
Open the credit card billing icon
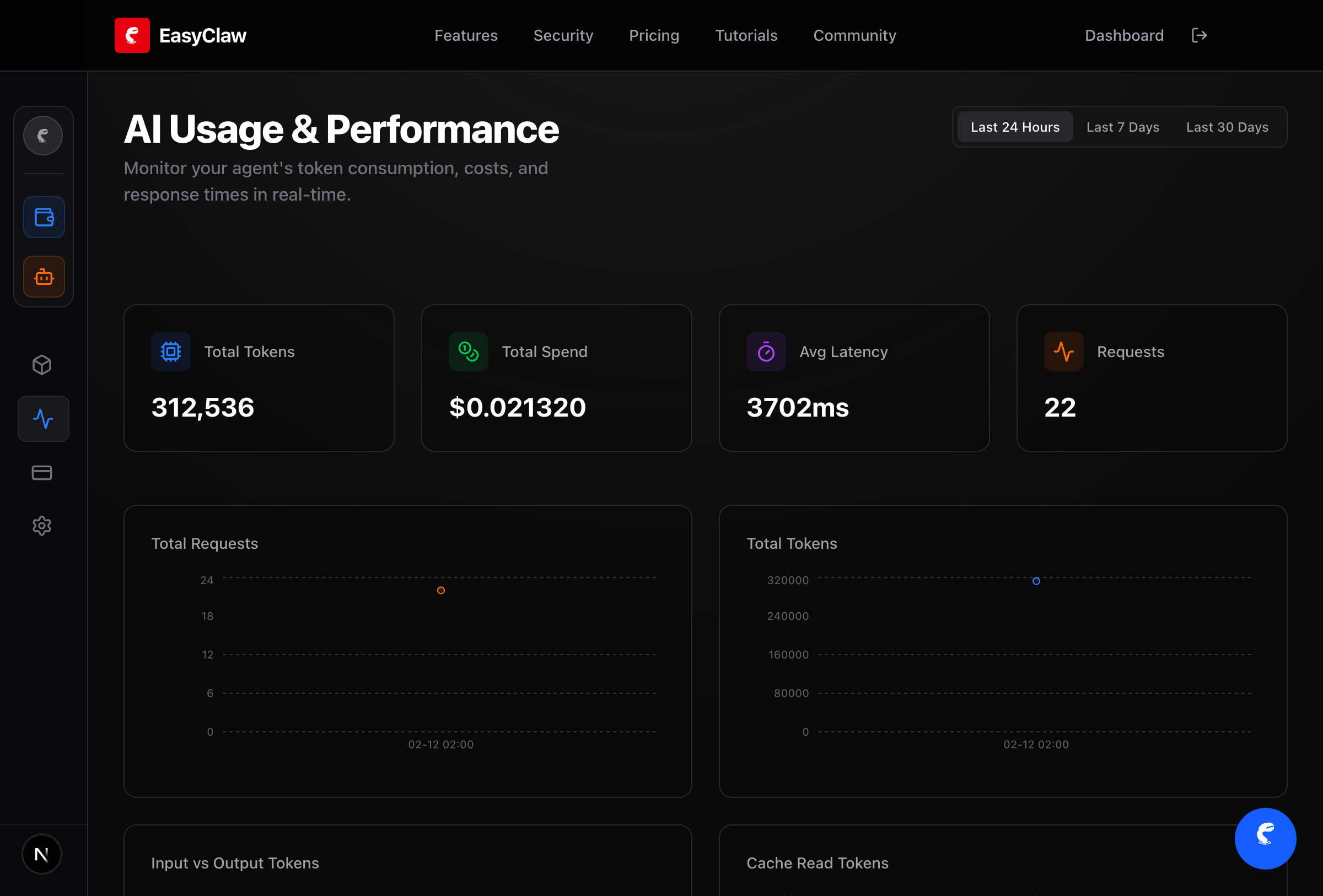42,473
